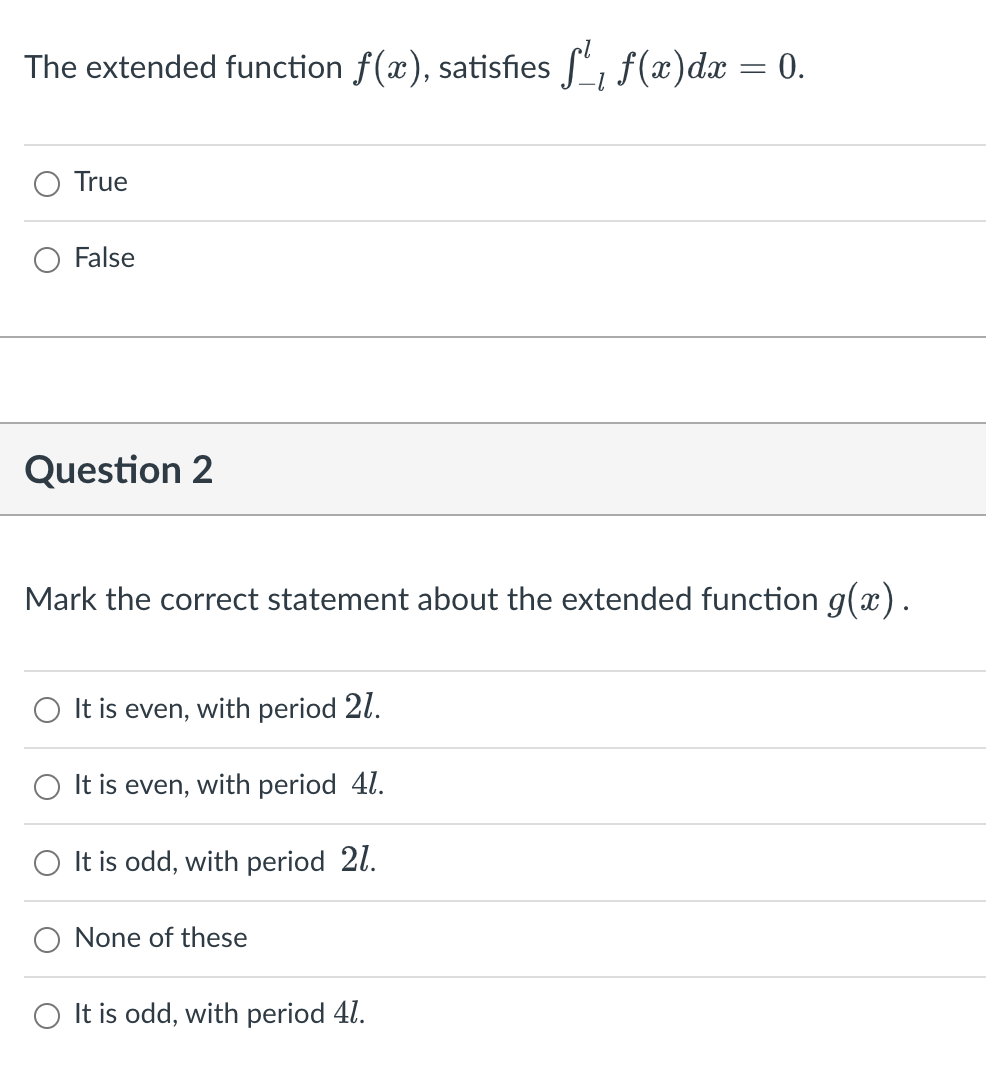Viewport: 986px width, 1066px height.
Task: Click the True answer label text
Action: (100, 182)
